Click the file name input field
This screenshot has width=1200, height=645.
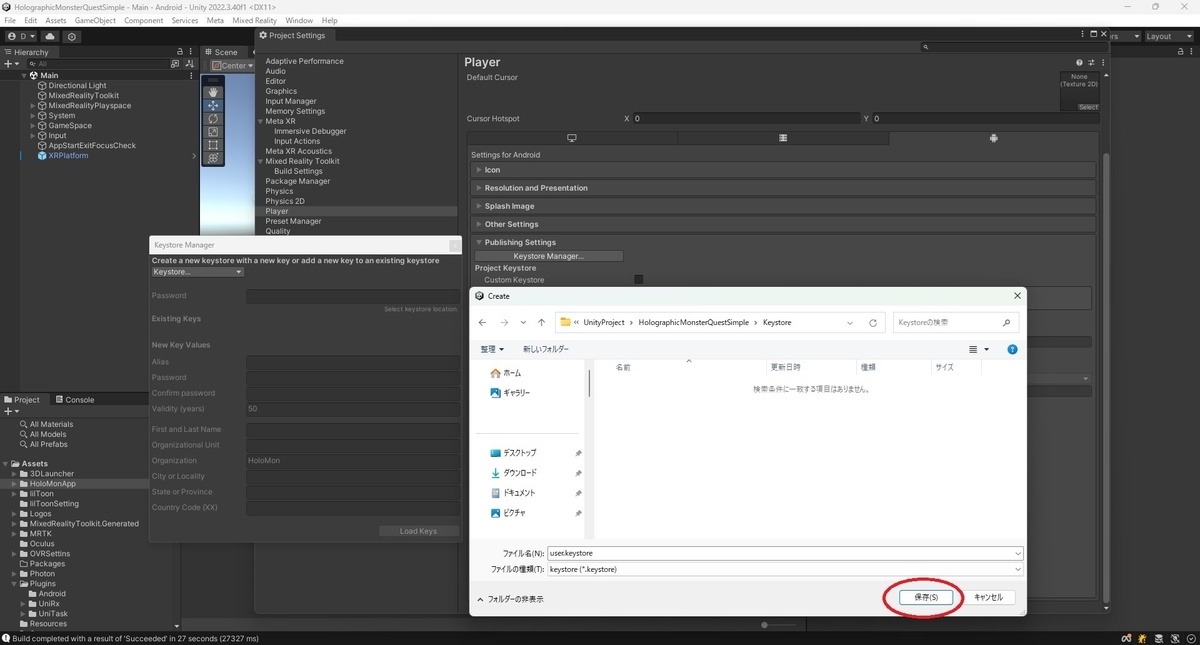785,553
